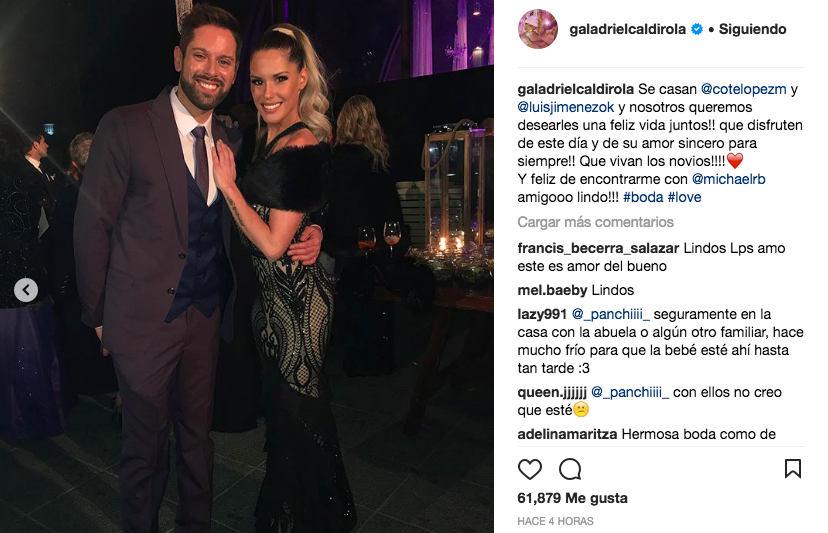This screenshot has width=828, height=533.
Task: Click the verified badge icon
Action: point(697,29)
